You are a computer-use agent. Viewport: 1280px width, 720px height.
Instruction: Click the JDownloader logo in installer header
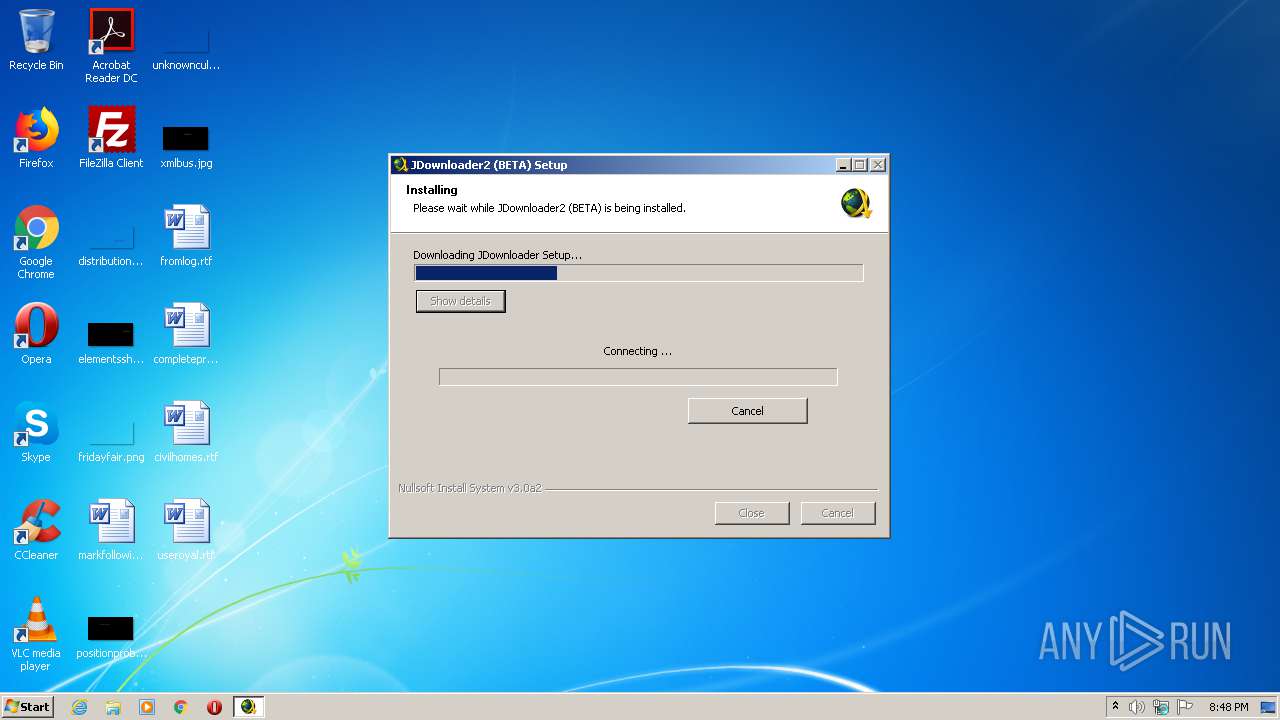click(x=856, y=203)
